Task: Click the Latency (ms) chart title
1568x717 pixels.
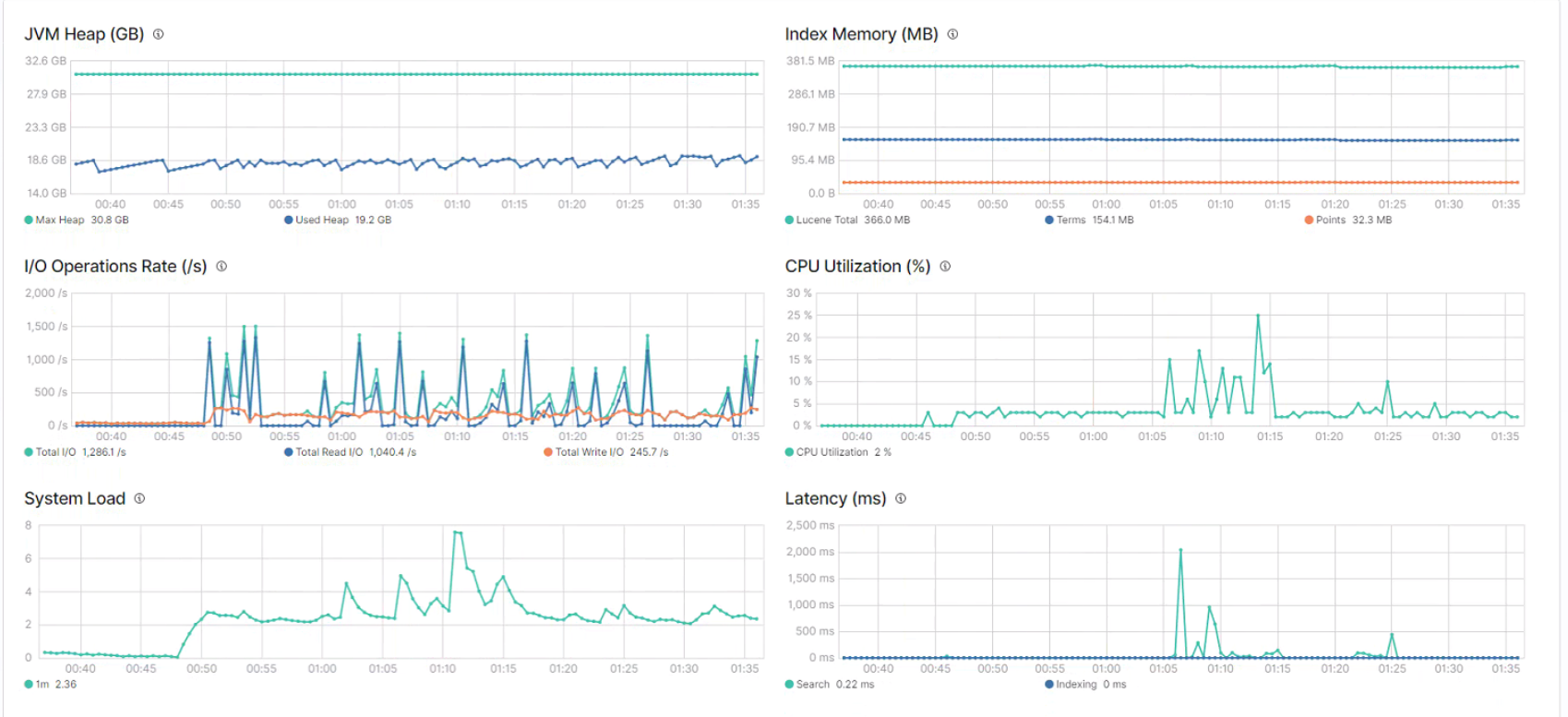Action: coord(835,498)
